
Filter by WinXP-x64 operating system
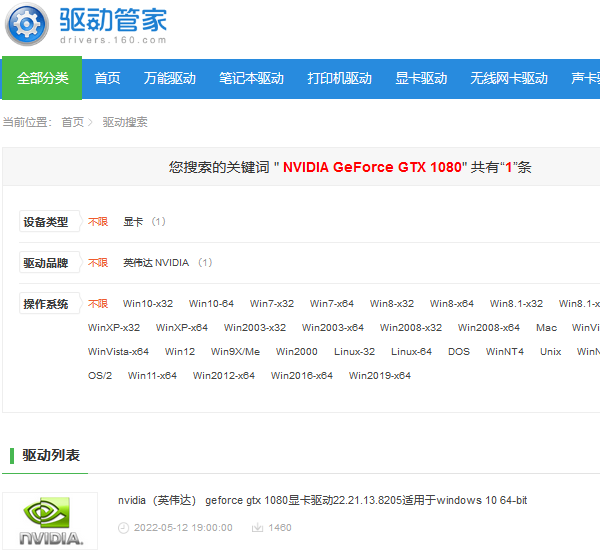(x=182, y=328)
